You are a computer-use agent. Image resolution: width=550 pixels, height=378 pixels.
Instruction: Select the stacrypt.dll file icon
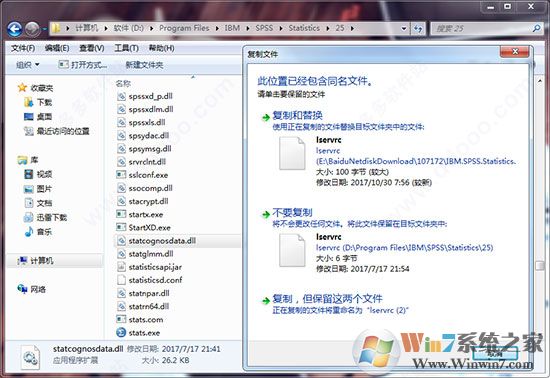click(121, 201)
